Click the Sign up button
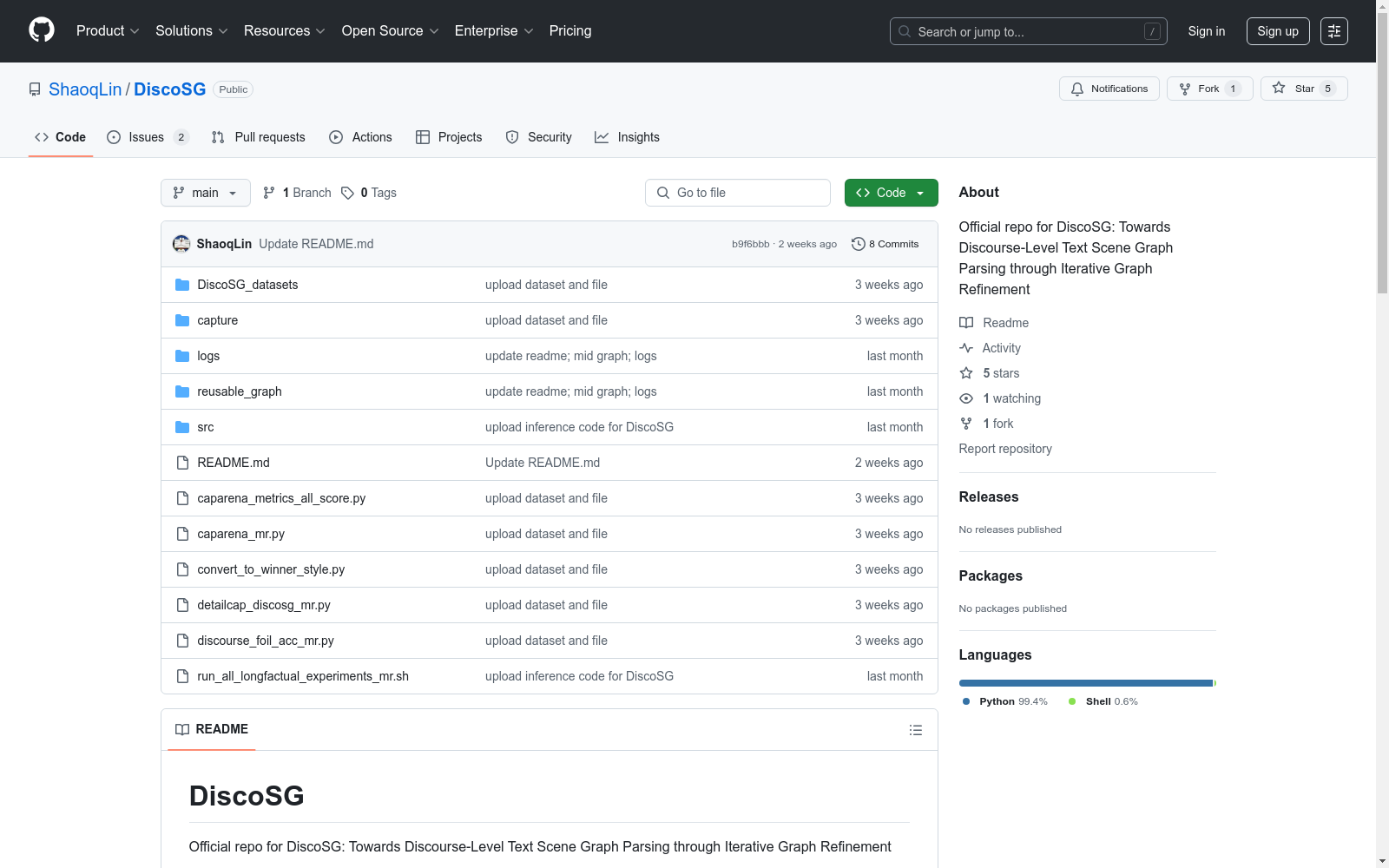Screen dimensions: 1389x868 pos(1278,31)
